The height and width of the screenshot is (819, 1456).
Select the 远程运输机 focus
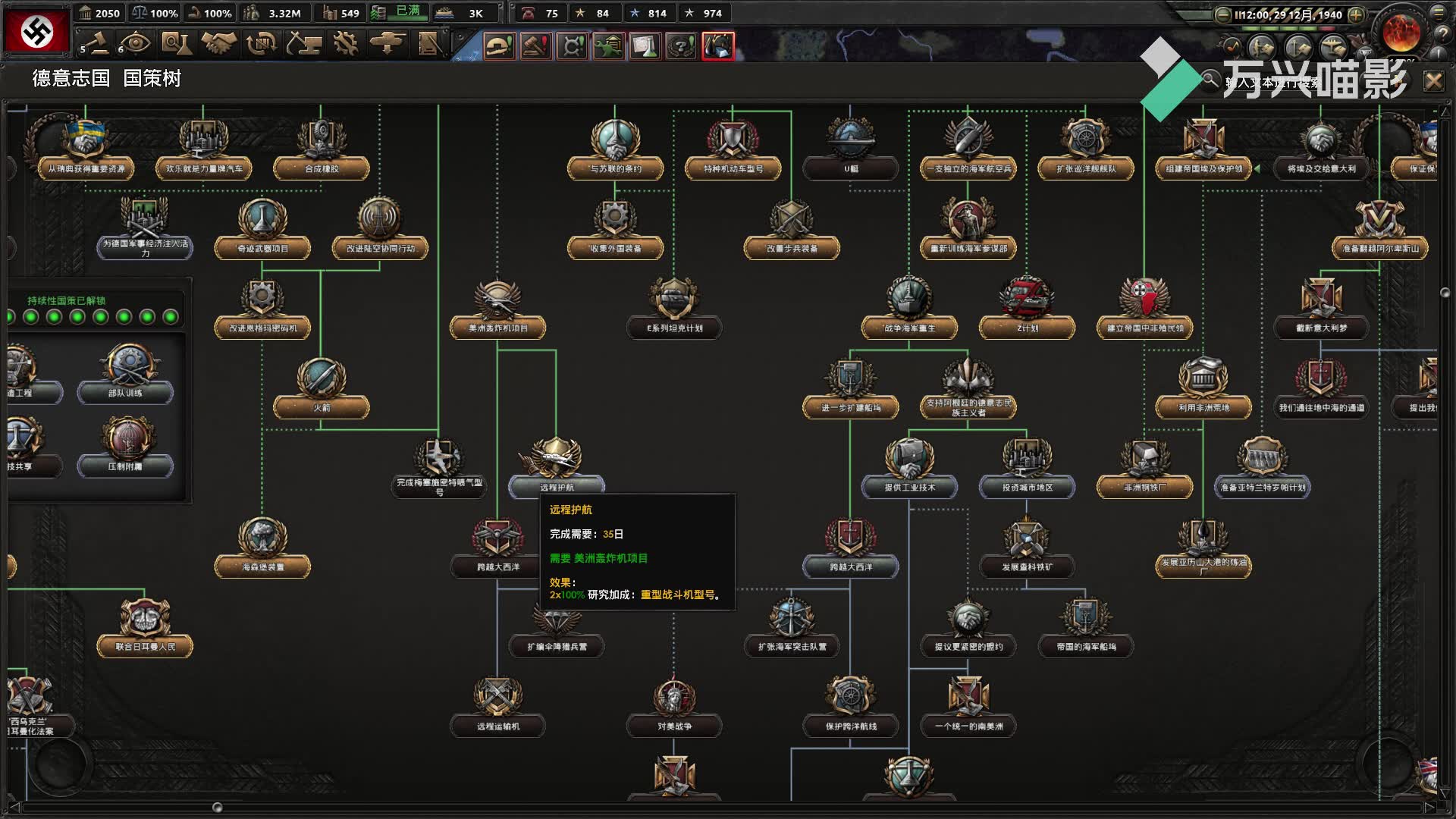[497, 708]
